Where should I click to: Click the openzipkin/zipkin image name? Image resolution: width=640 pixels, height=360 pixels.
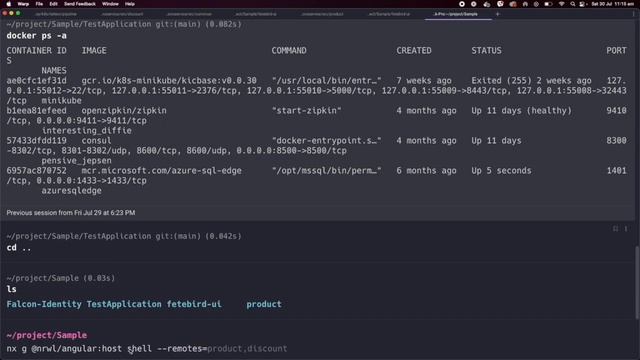tap(124, 111)
